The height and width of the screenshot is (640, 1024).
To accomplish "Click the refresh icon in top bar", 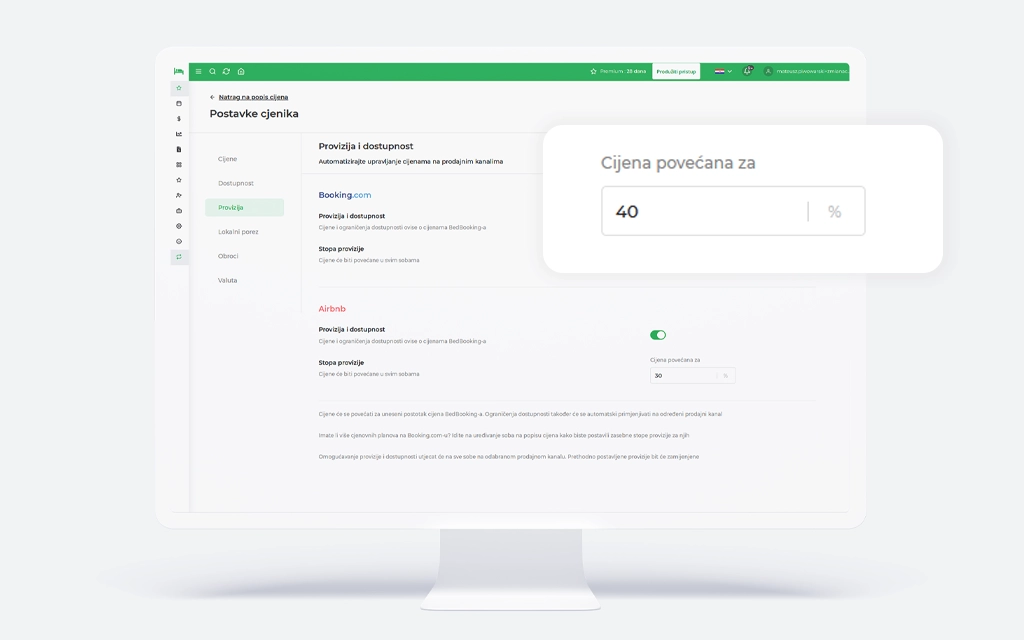I will 226,72.
